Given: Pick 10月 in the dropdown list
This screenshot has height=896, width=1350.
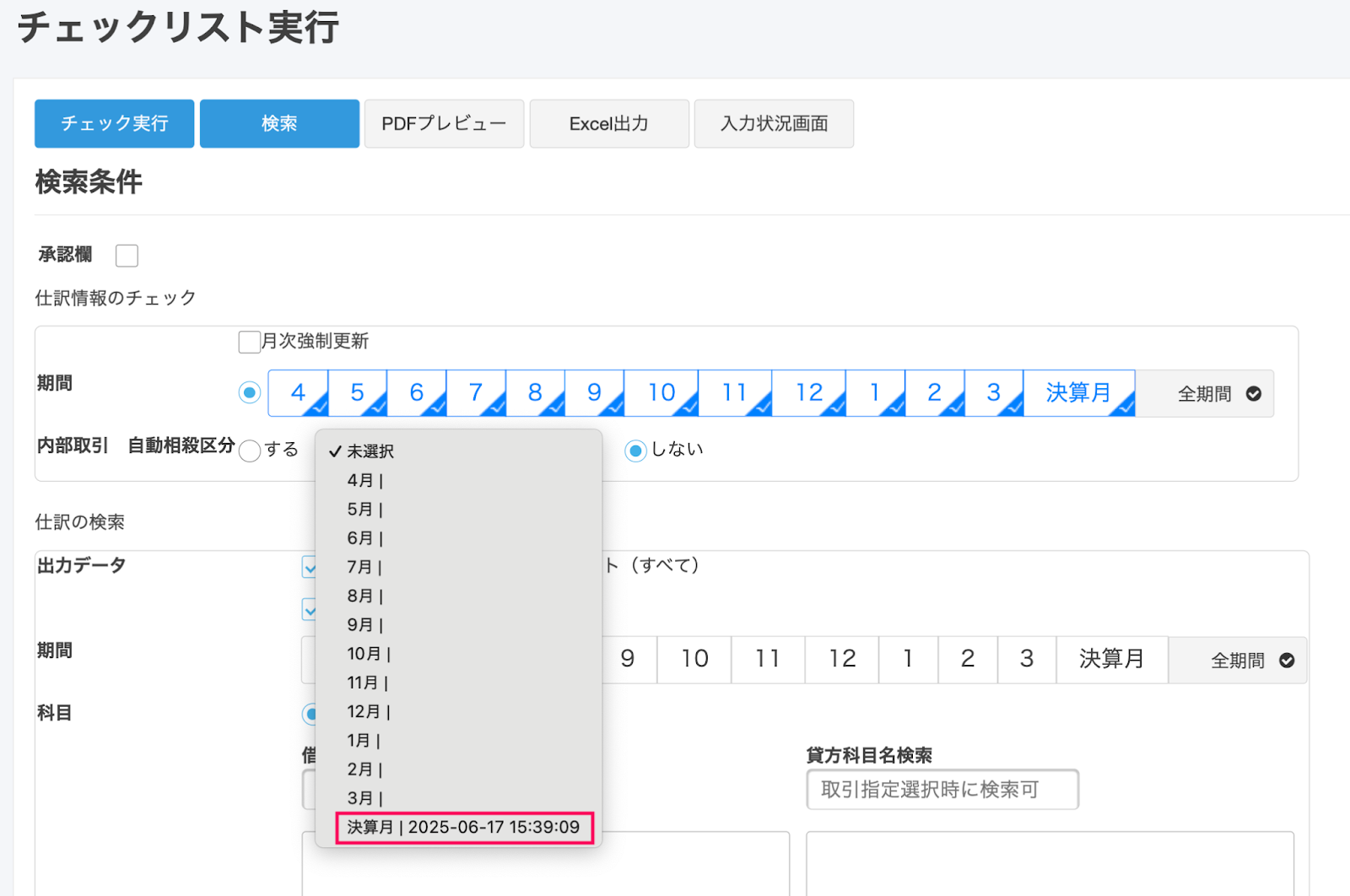Looking at the screenshot, I should pos(368,654).
